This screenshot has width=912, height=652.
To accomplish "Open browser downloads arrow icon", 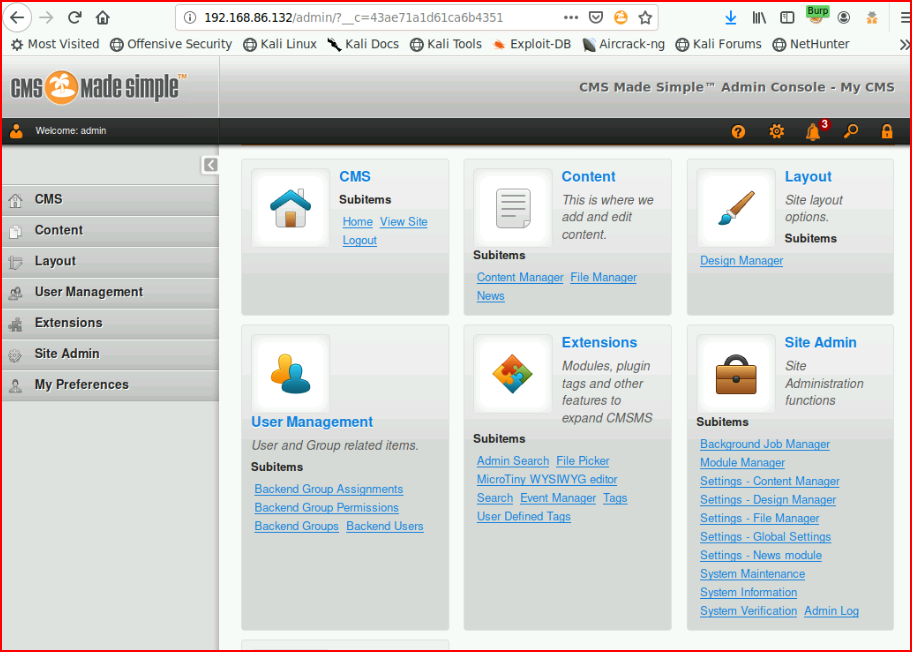I will tap(731, 17).
